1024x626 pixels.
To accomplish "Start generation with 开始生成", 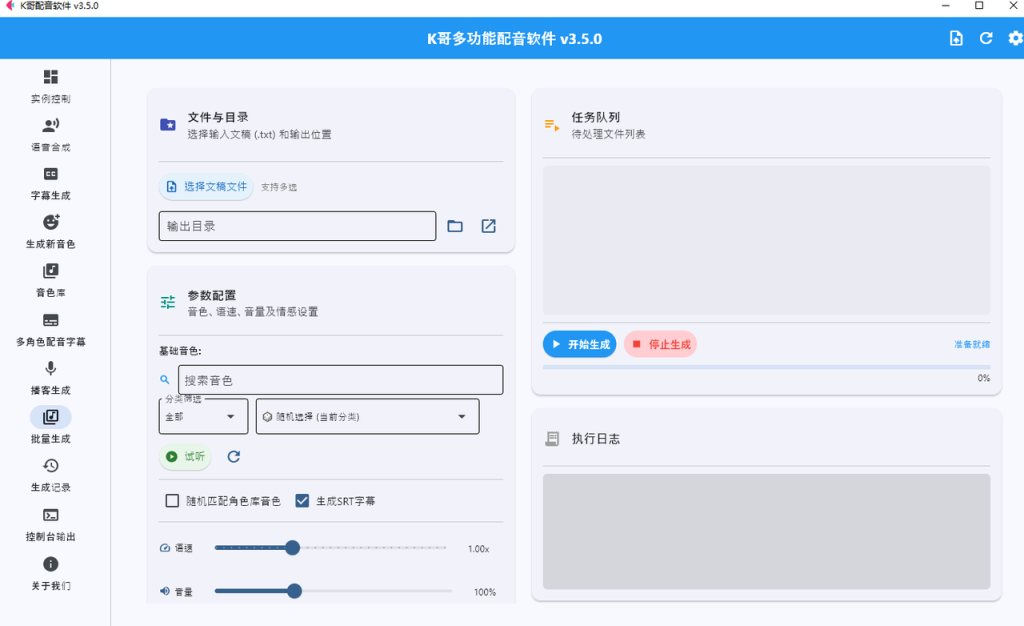I will 579,344.
